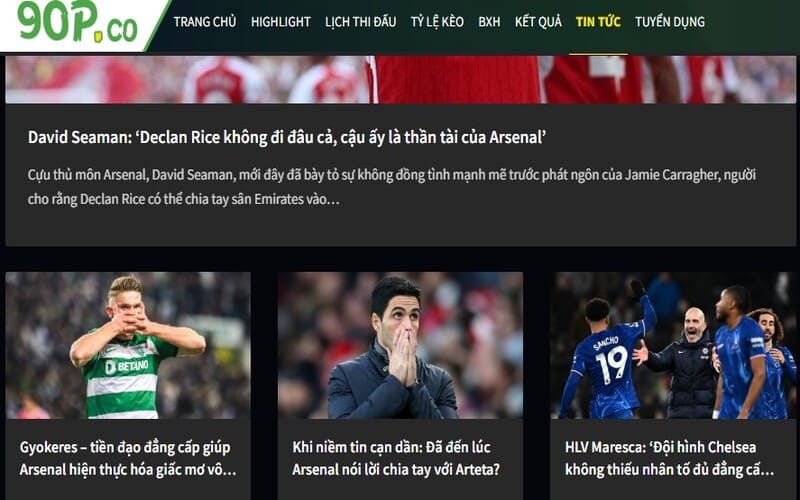The height and width of the screenshot is (500, 800).
Task: Click the featured article dark card area
Action: click(400, 174)
